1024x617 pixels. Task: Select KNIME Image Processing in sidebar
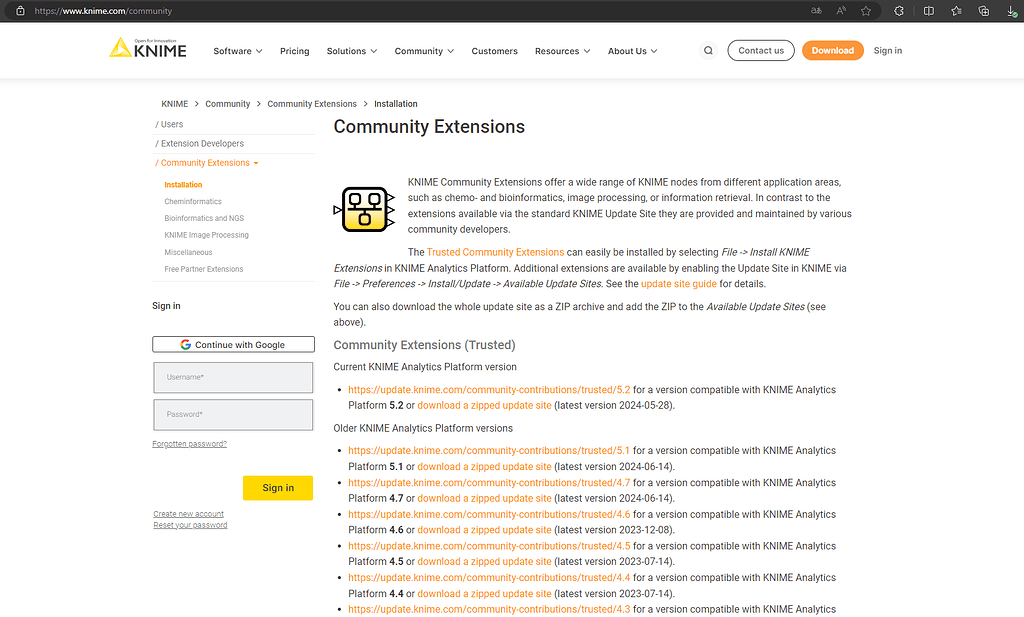click(x=206, y=235)
